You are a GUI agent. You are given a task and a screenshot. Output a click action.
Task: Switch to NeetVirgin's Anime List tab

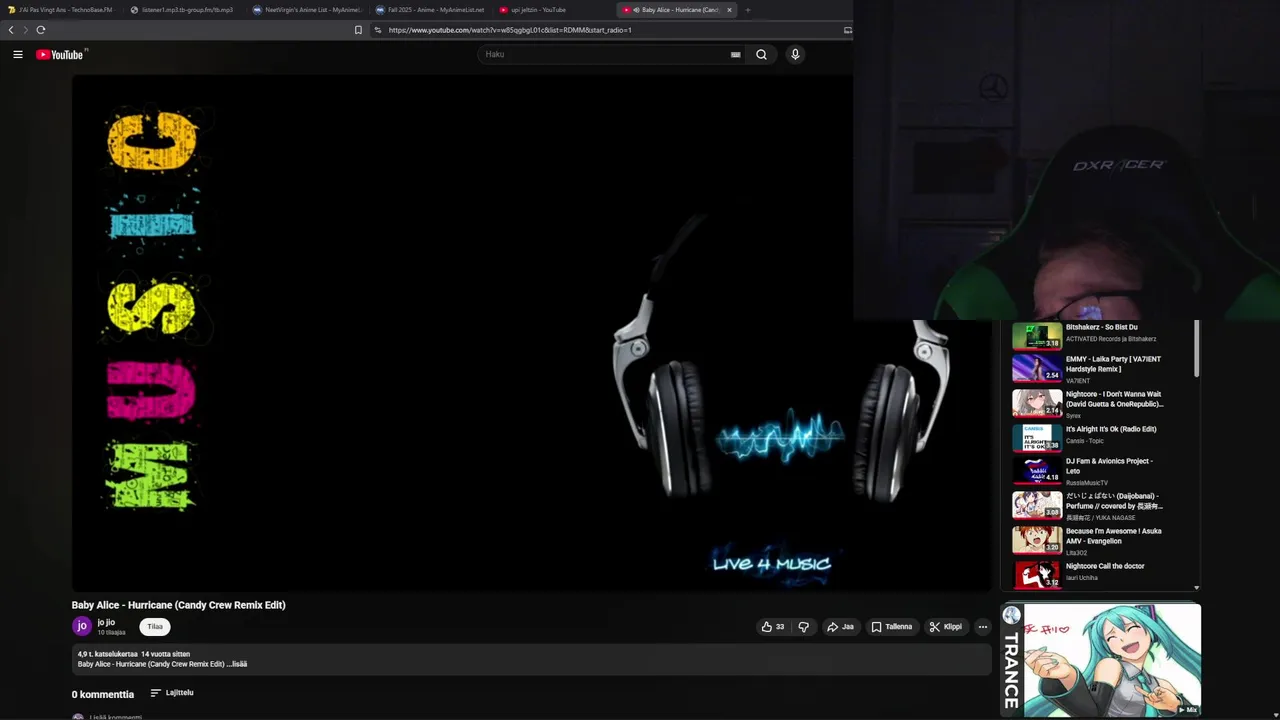307,10
